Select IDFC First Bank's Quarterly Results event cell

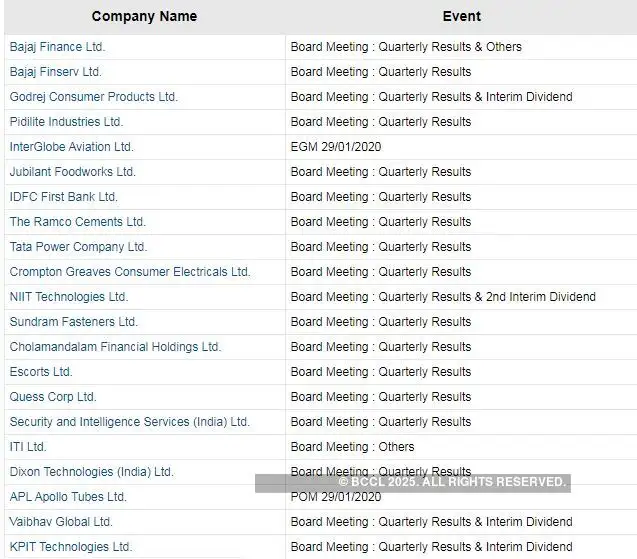[x=461, y=197]
